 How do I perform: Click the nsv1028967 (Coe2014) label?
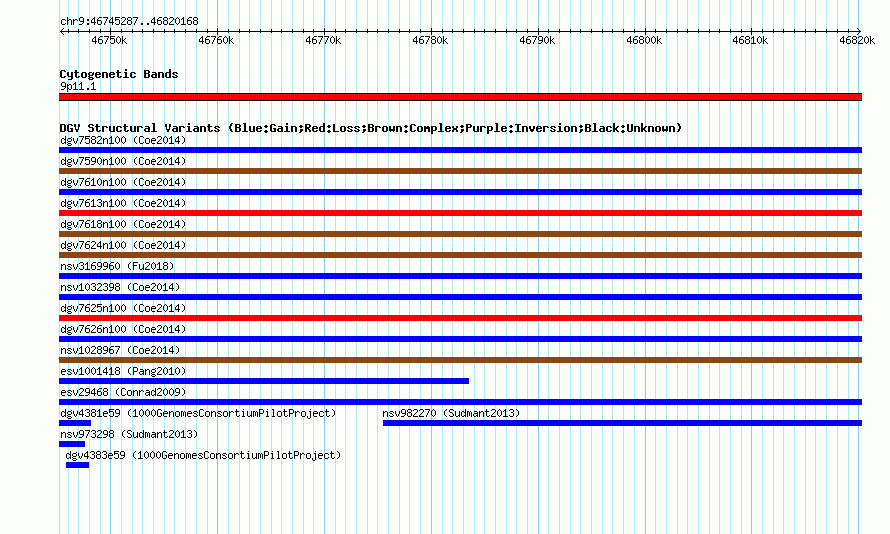click(x=120, y=350)
